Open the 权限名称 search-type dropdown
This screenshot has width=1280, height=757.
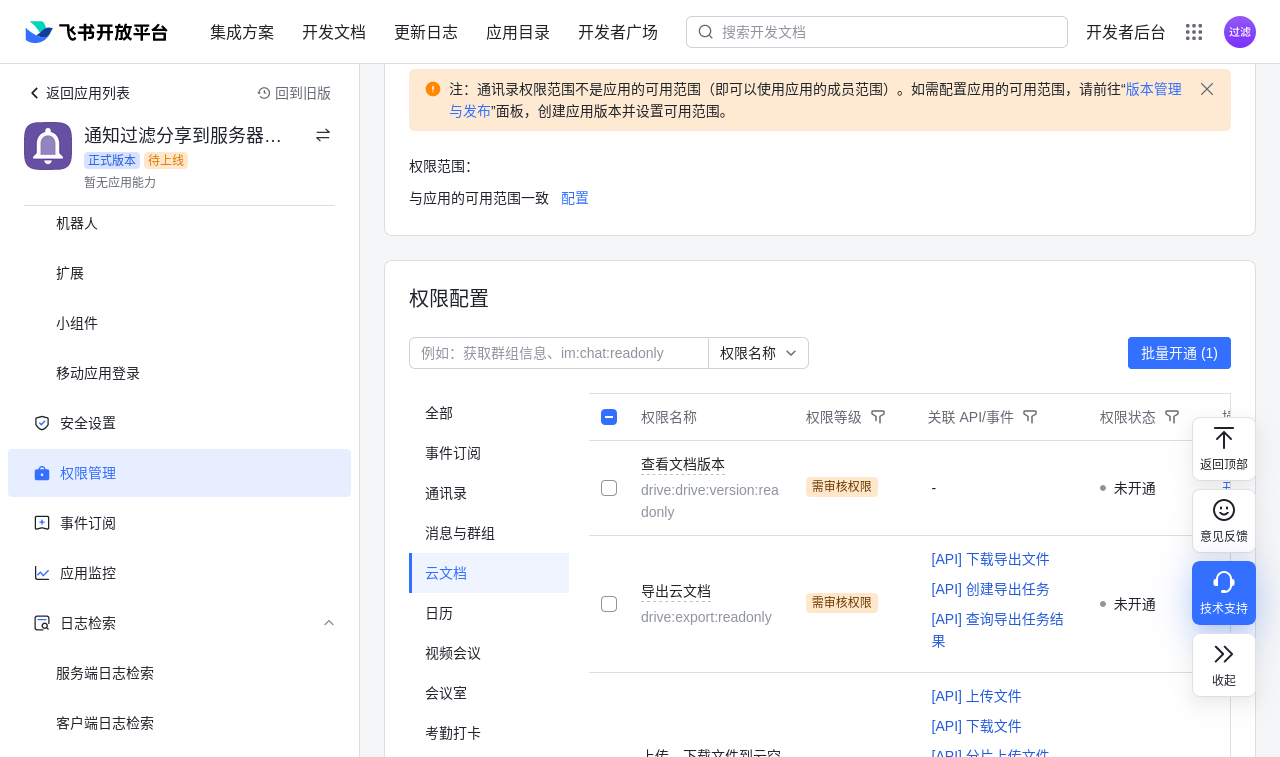(x=758, y=353)
